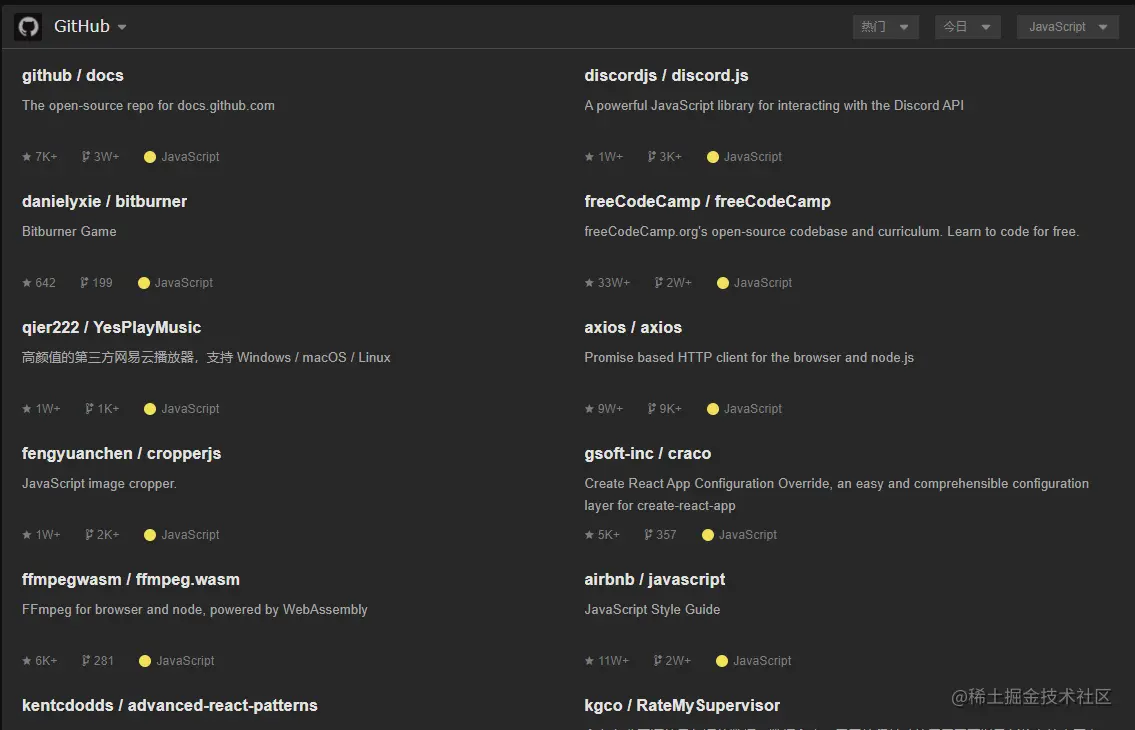Click "The open-source repo for docs.github.com" description
The image size is (1135, 730).
tap(148, 106)
